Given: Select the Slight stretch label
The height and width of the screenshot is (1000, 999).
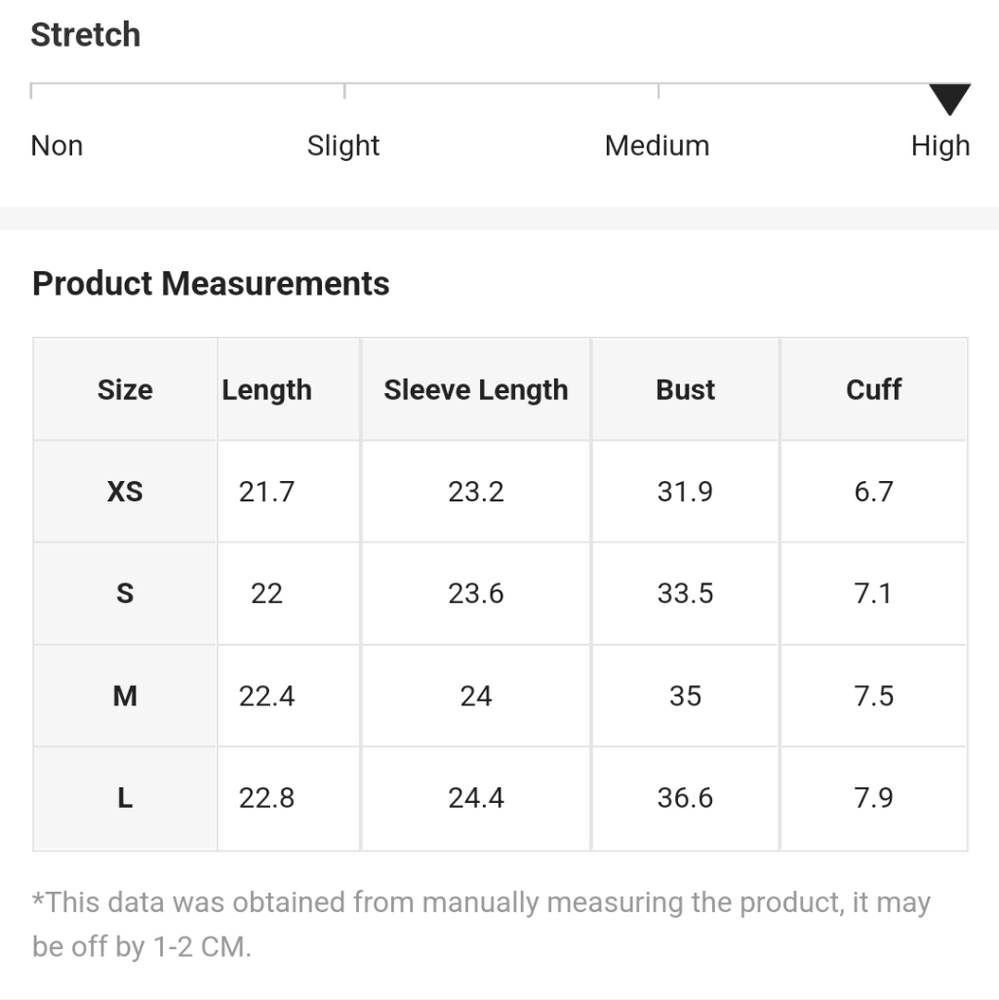Looking at the screenshot, I should (343, 146).
